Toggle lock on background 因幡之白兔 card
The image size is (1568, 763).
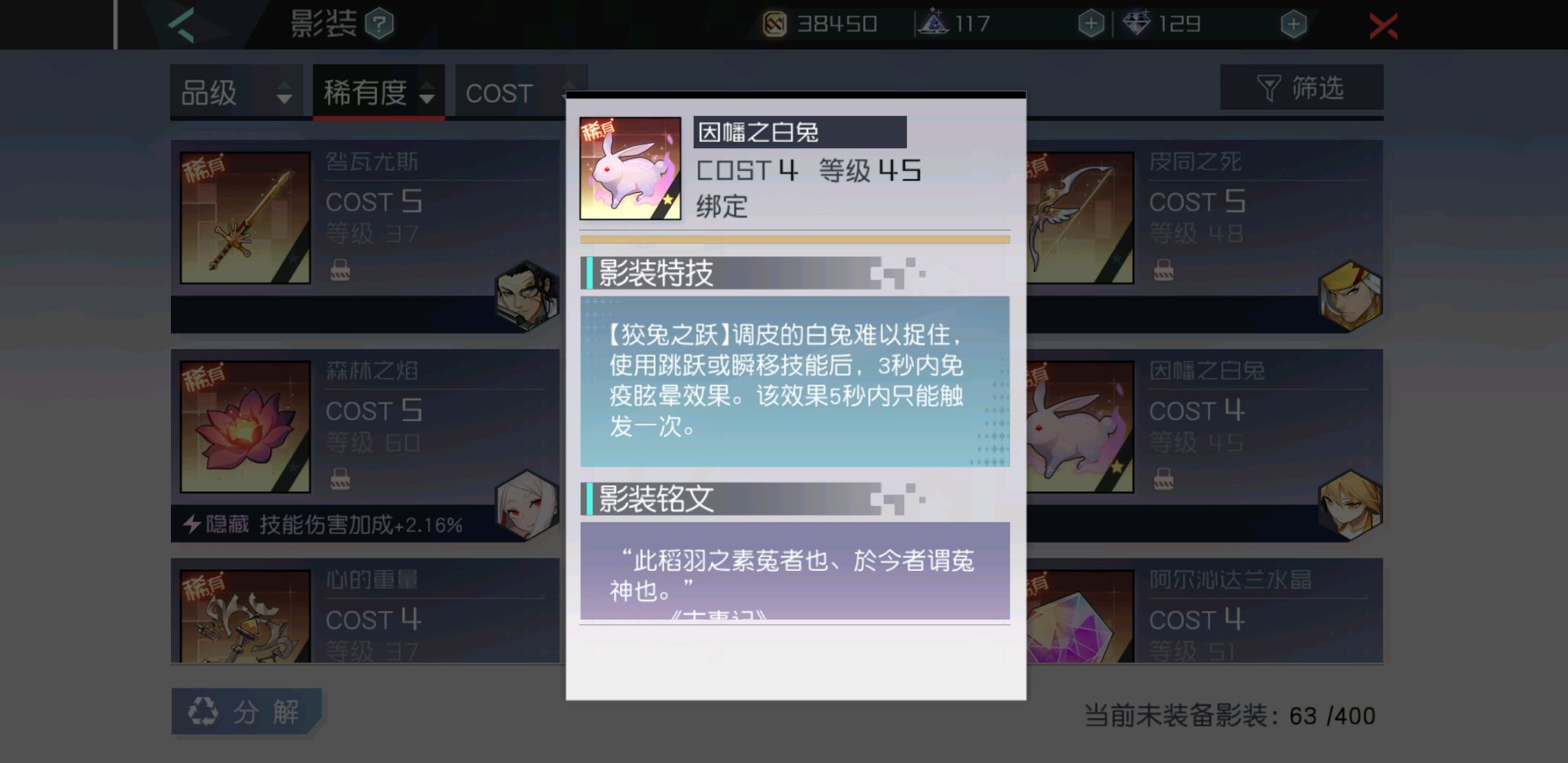pos(1163,478)
